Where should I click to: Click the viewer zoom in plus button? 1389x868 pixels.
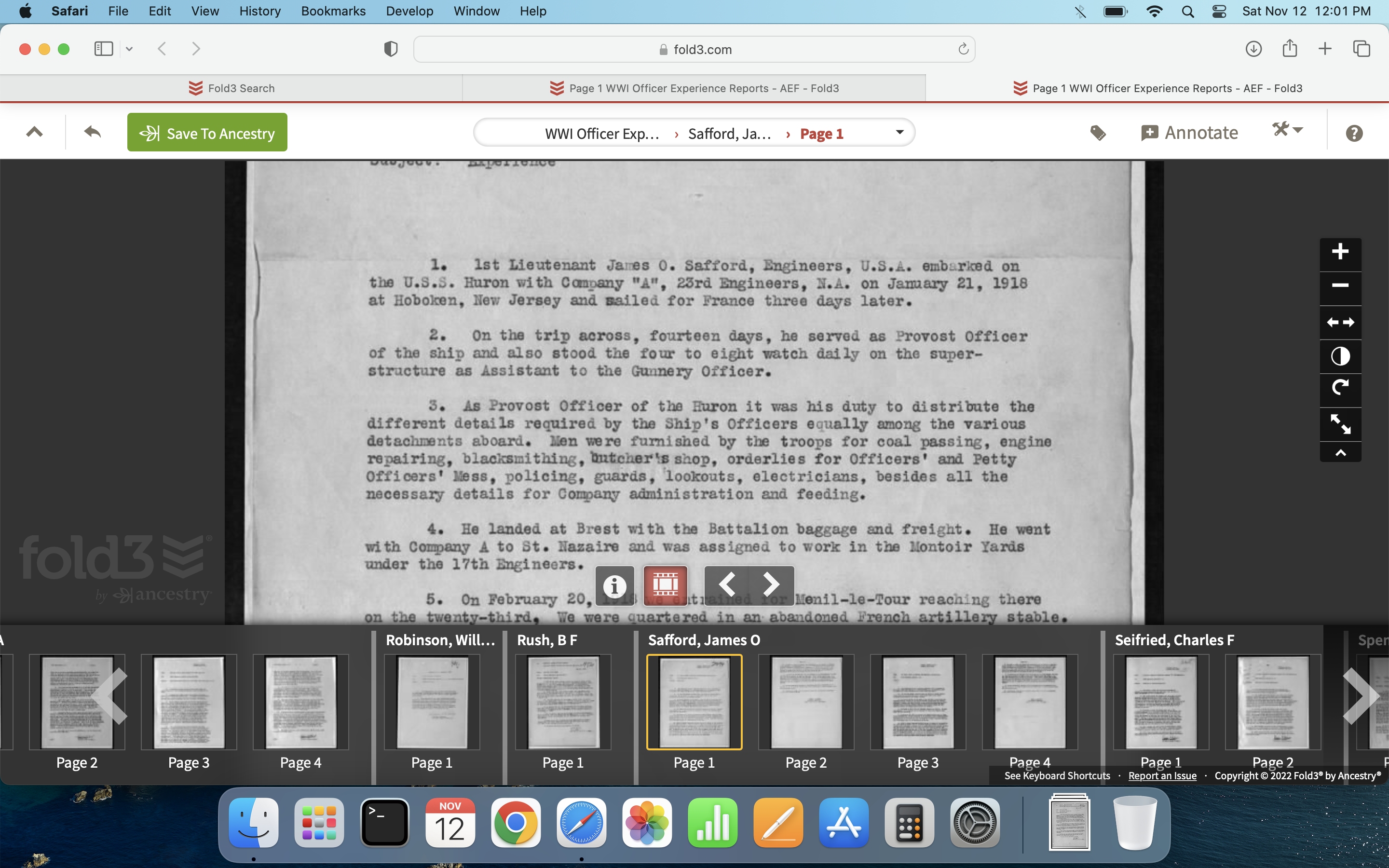1340,252
